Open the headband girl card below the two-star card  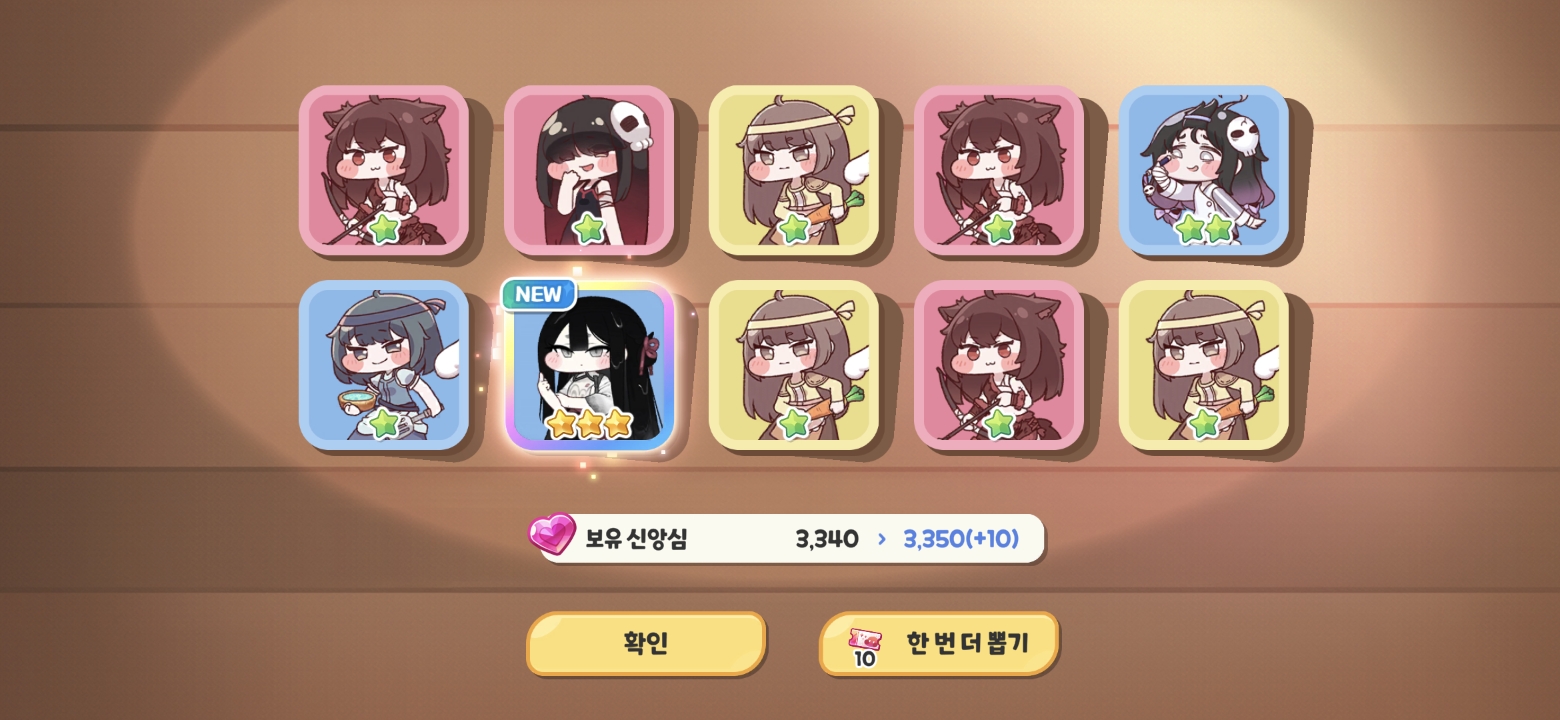coord(1204,365)
